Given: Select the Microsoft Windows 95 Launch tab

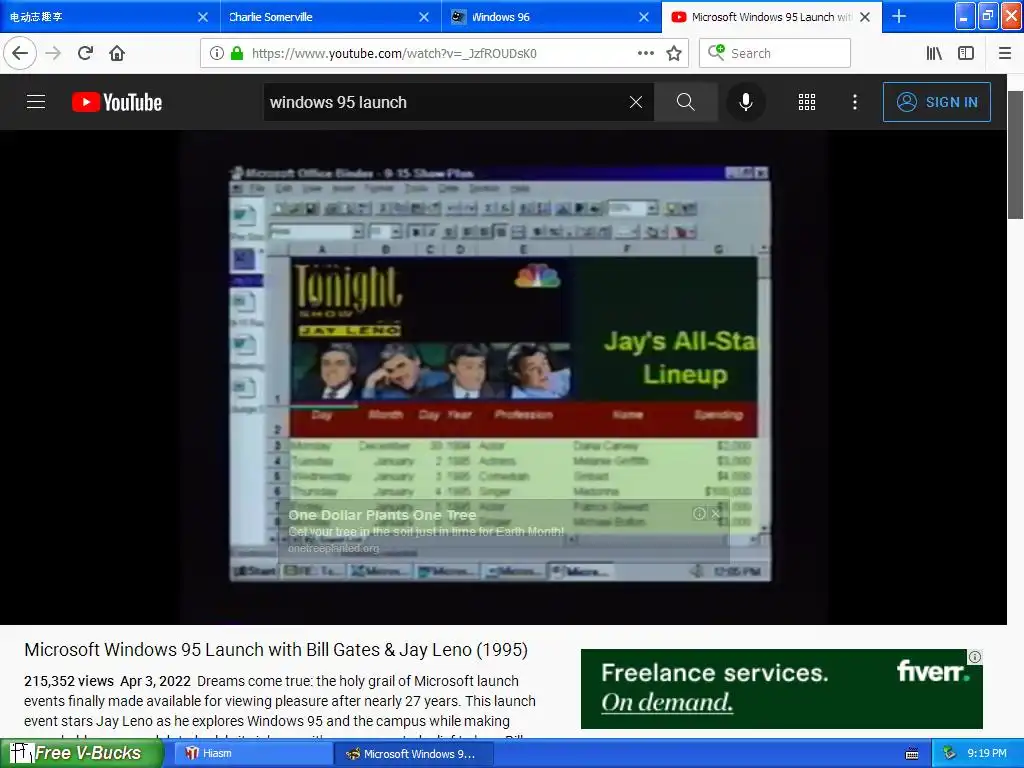Looking at the screenshot, I should [761, 17].
